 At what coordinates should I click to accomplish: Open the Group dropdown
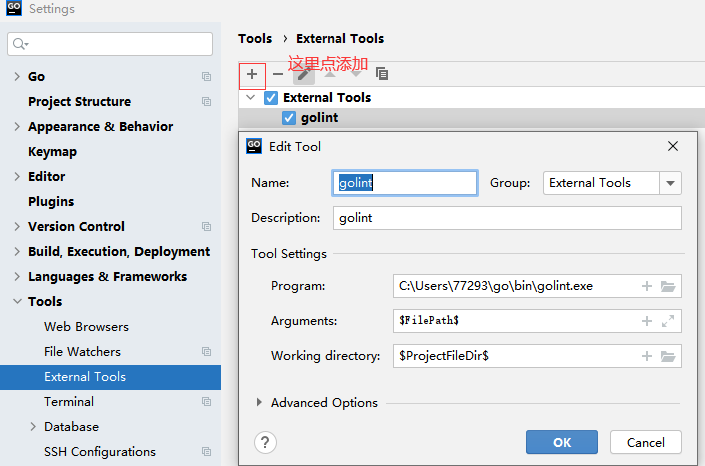tap(670, 183)
